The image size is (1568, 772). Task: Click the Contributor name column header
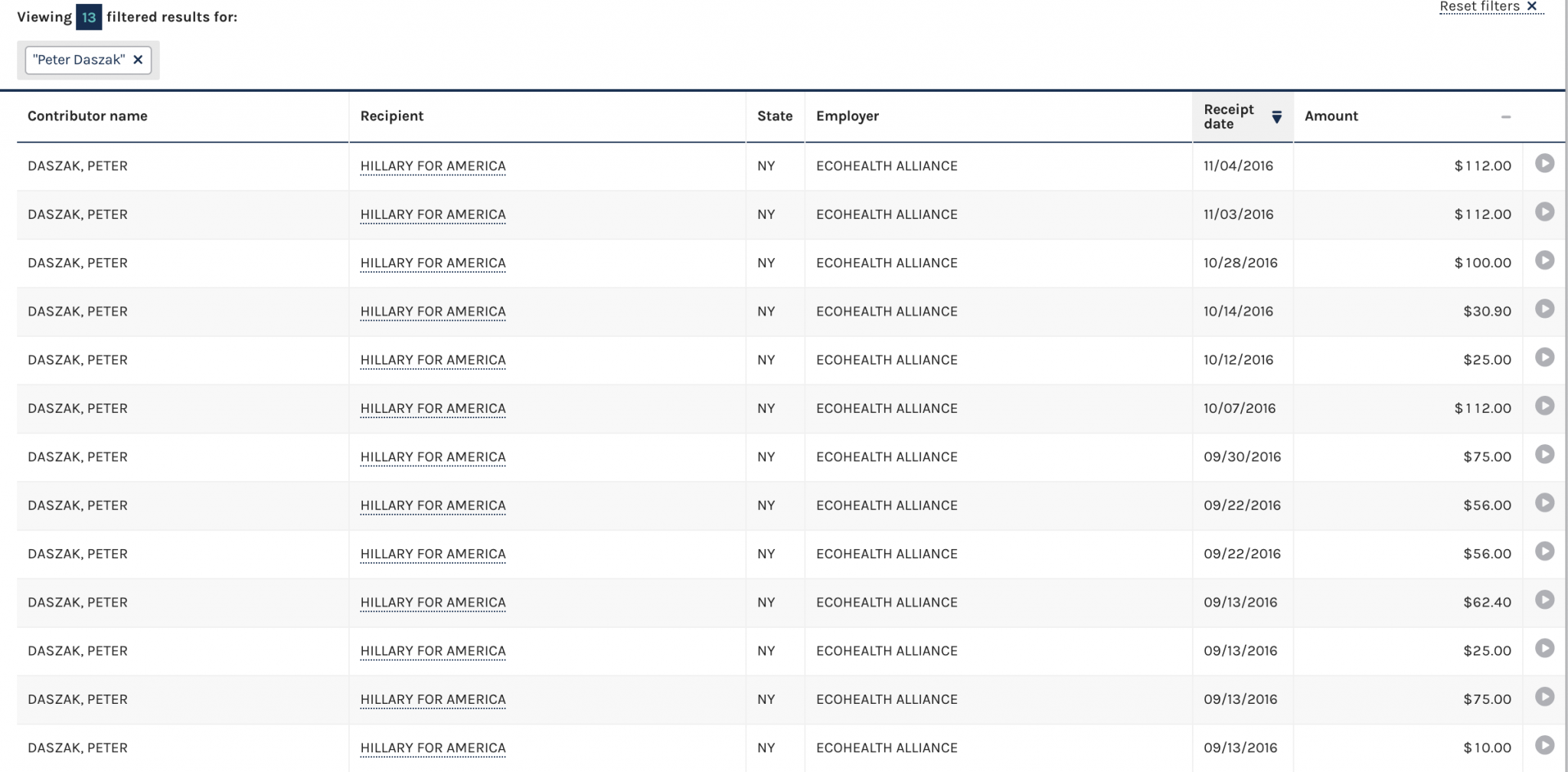click(x=87, y=116)
